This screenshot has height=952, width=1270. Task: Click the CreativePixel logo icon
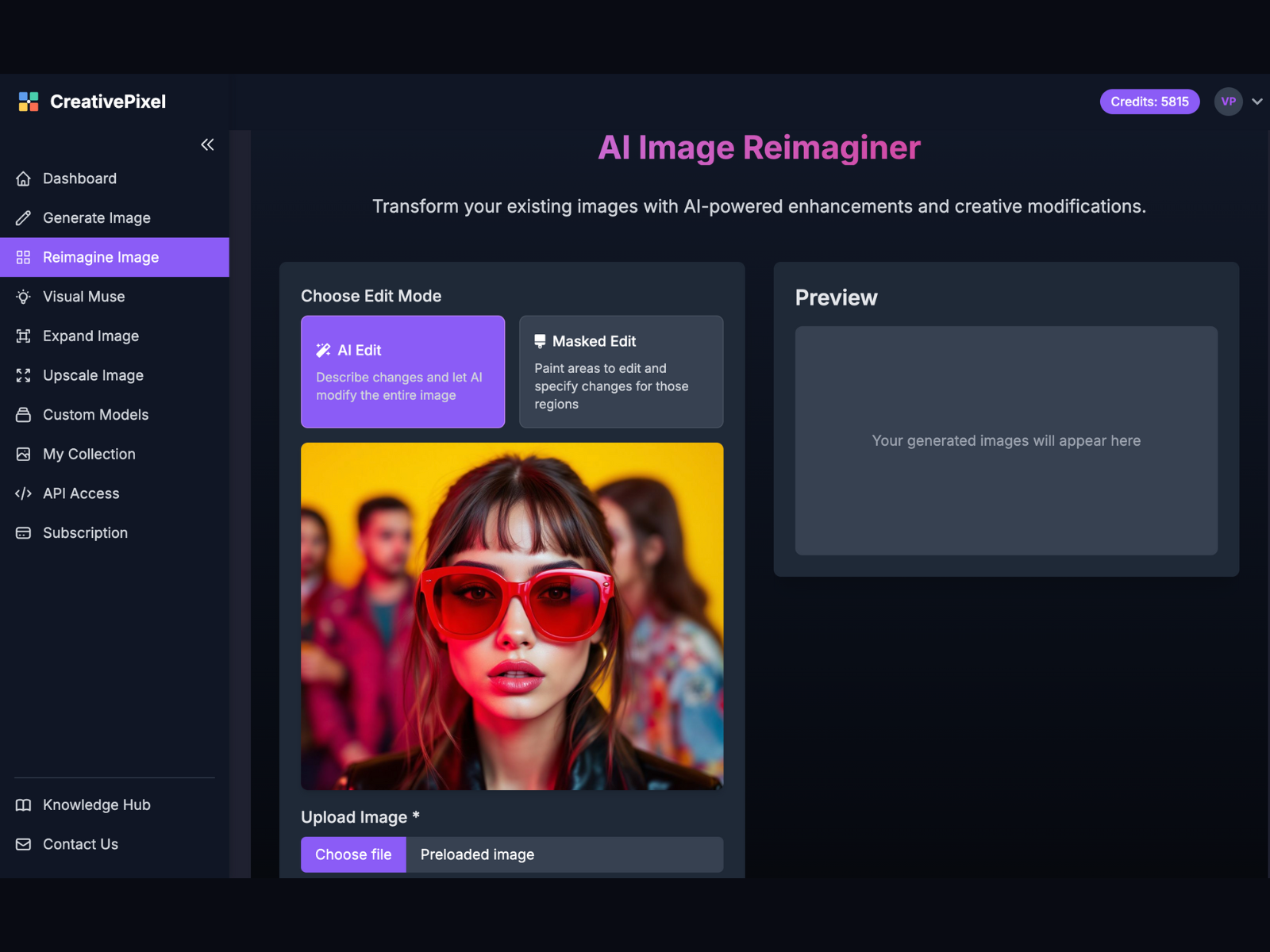pyautogui.click(x=29, y=102)
